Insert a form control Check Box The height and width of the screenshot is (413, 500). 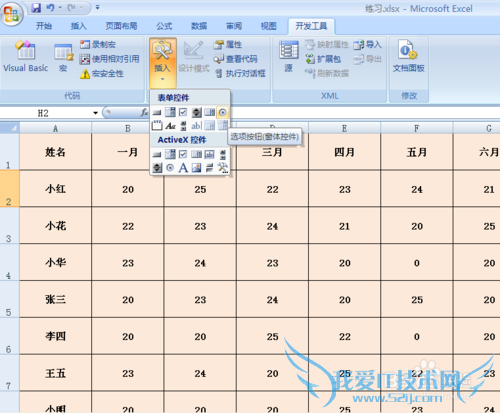183,113
